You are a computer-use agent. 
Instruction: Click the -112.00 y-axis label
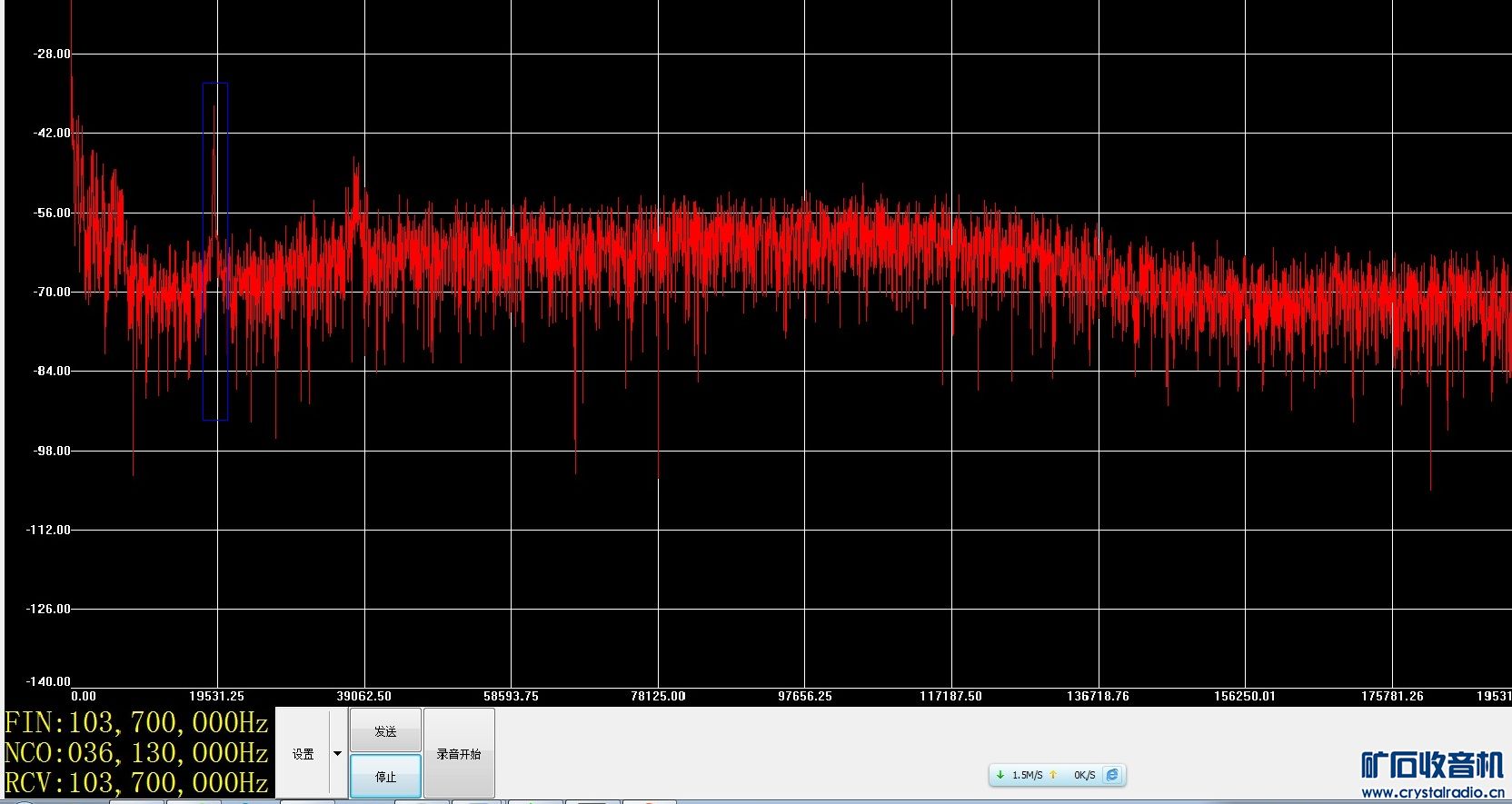[49, 530]
